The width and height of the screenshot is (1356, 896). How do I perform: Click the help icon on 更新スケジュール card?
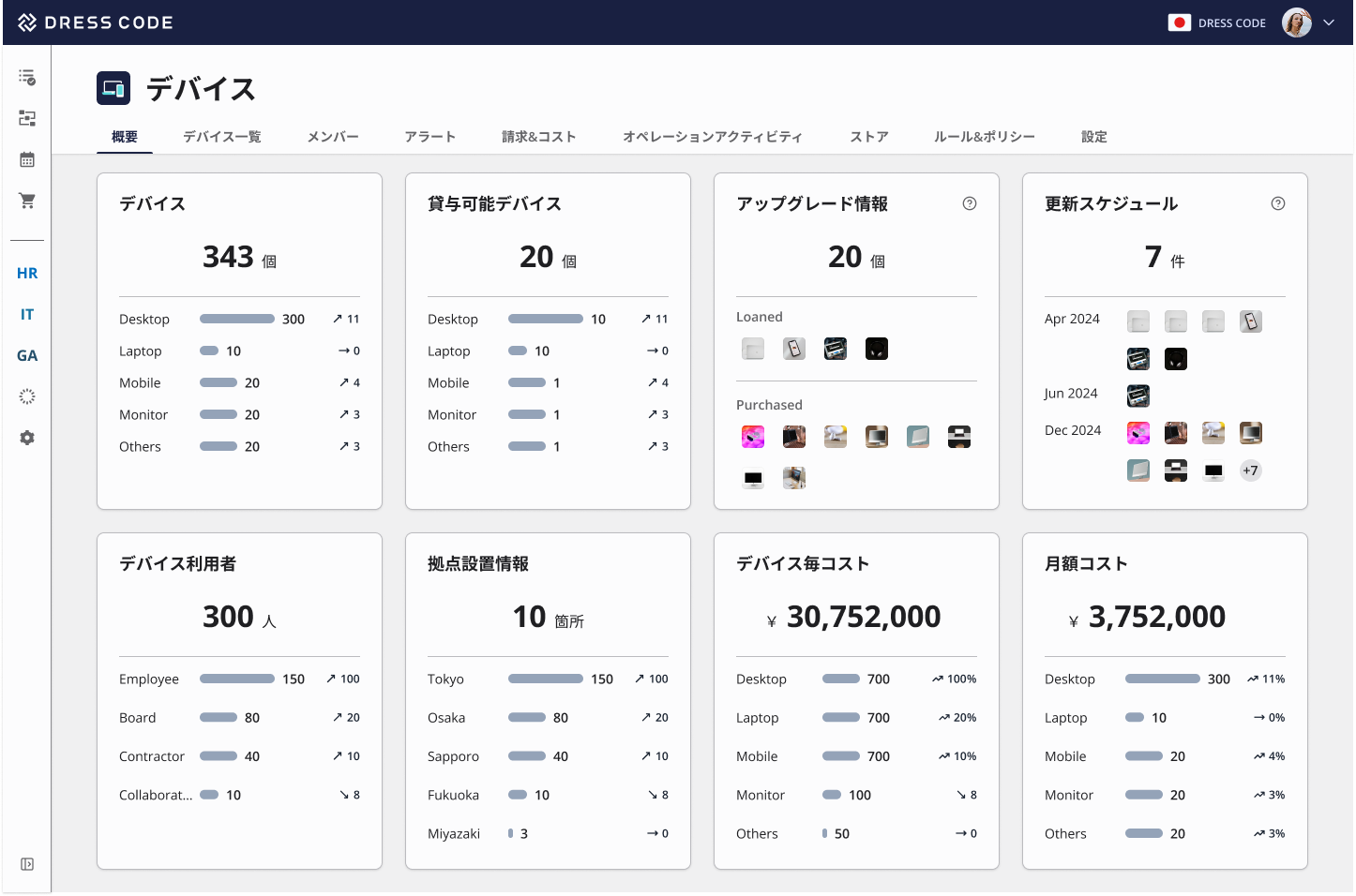point(1278,202)
